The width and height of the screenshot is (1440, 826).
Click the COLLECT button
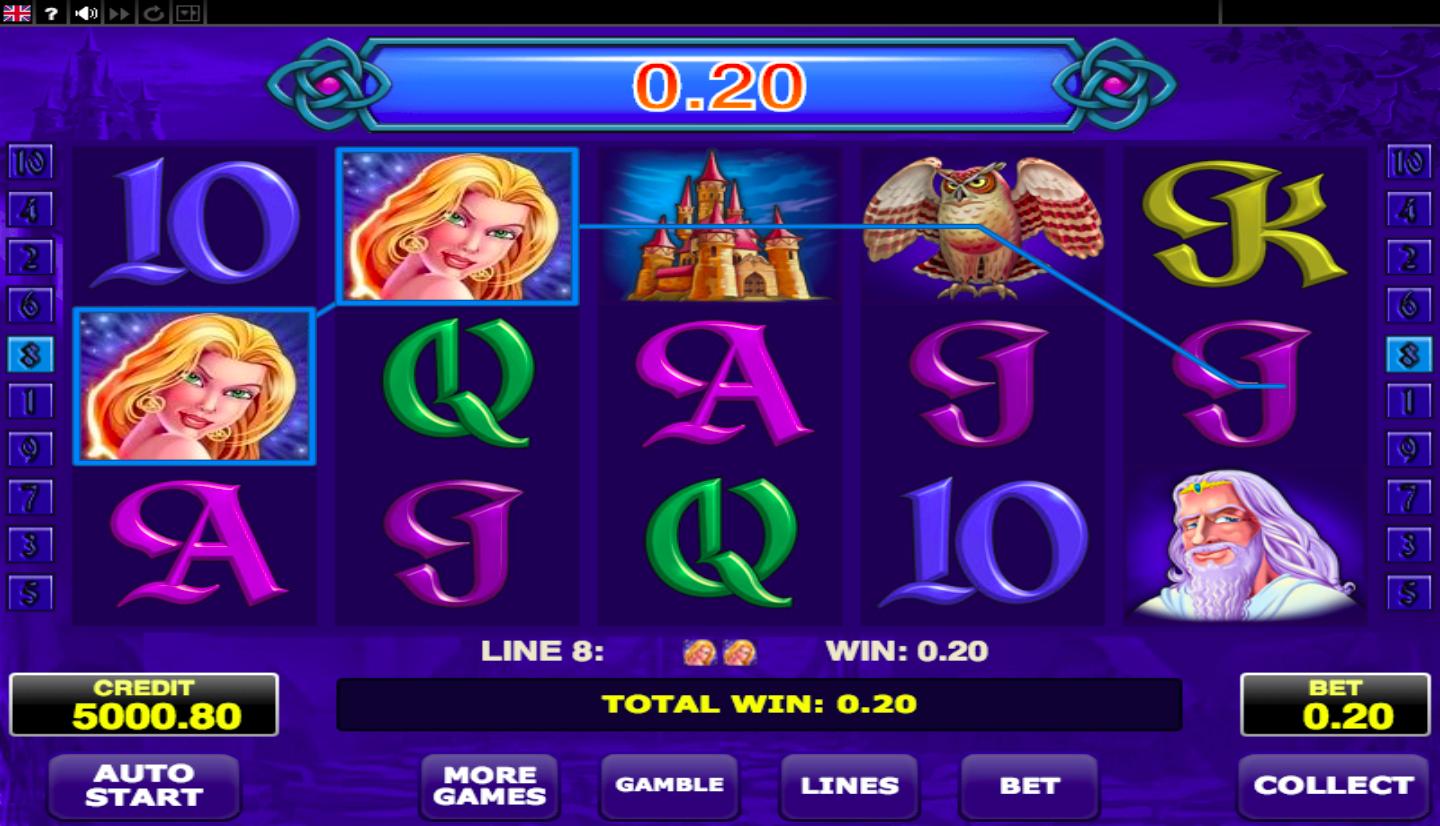[x=1334, y=785]
